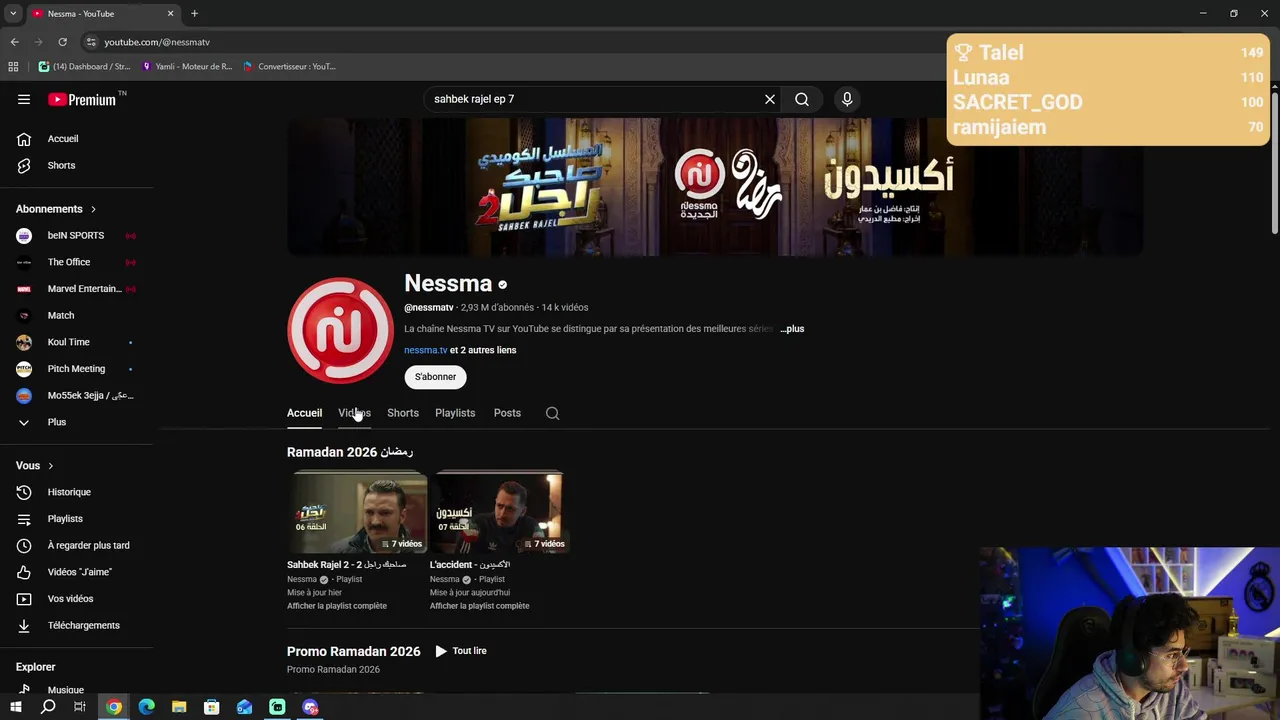
Task: Switch to the Vidéos tab
Action: point(354,413)
